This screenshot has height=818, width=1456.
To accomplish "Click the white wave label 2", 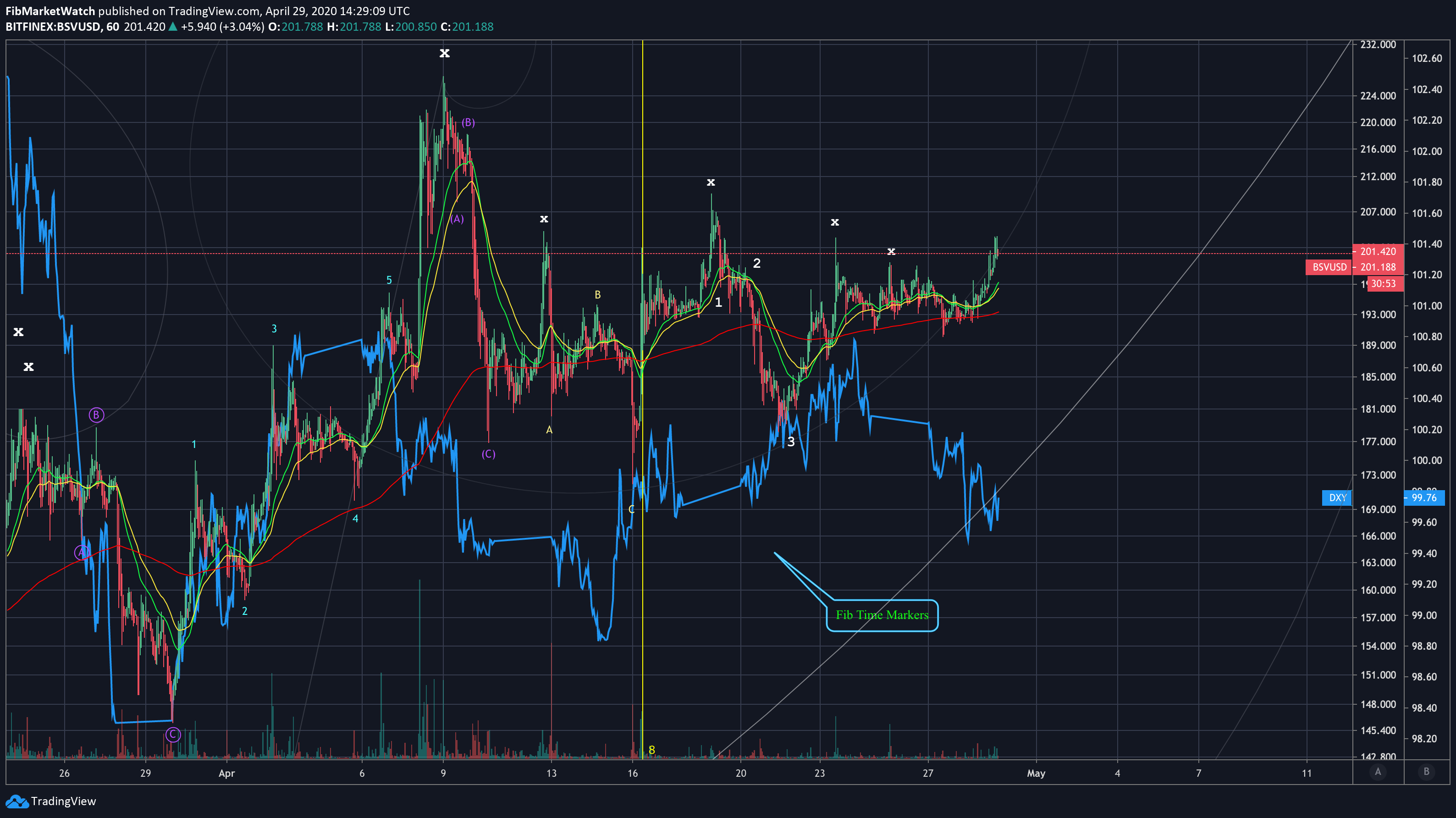I will pyautogui.click(x=757, y=264).
